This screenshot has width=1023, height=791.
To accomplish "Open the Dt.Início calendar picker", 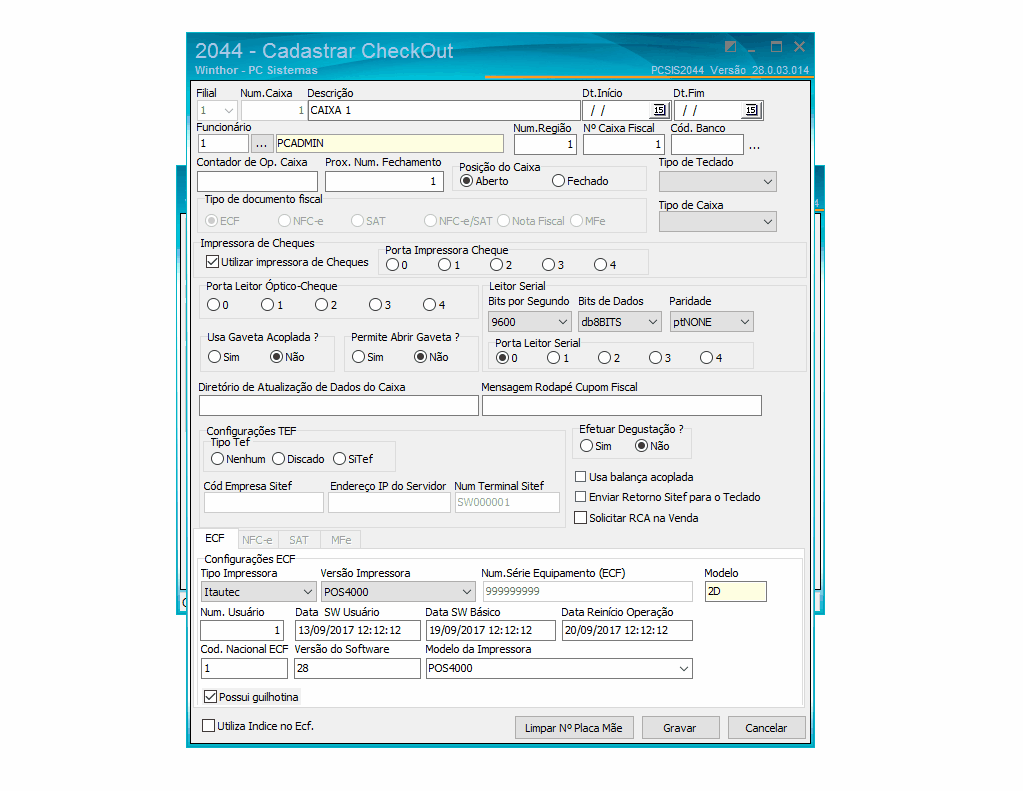I will [659, 110].
